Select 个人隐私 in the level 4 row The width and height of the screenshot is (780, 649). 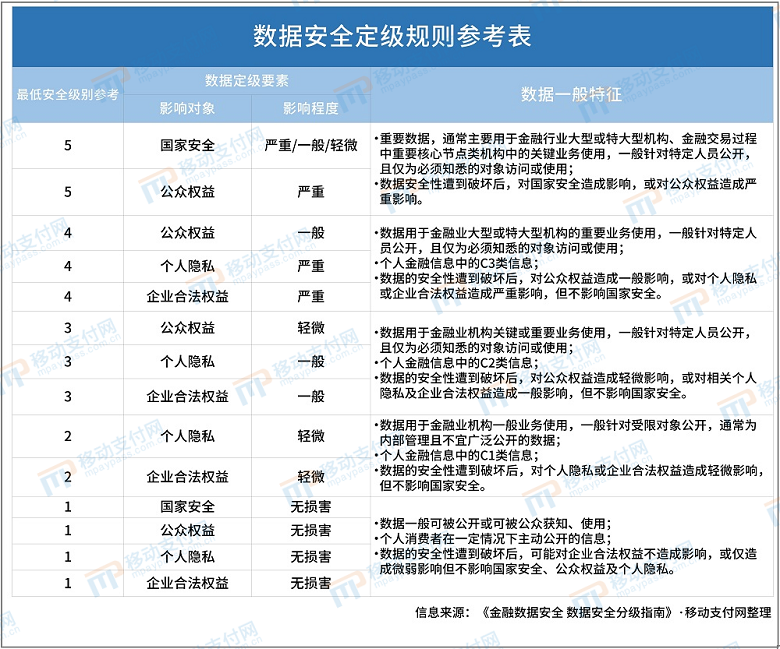187,266
